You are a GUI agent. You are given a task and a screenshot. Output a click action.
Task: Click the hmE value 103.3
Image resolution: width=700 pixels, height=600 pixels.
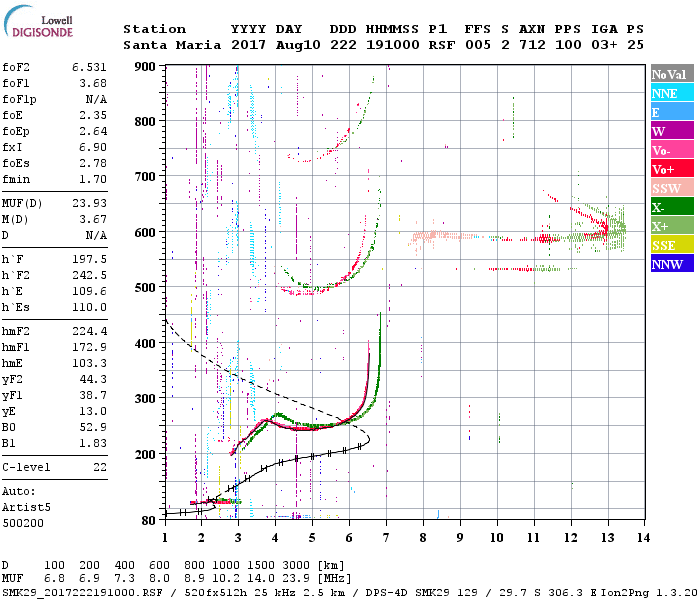click(x=89, y=363)
